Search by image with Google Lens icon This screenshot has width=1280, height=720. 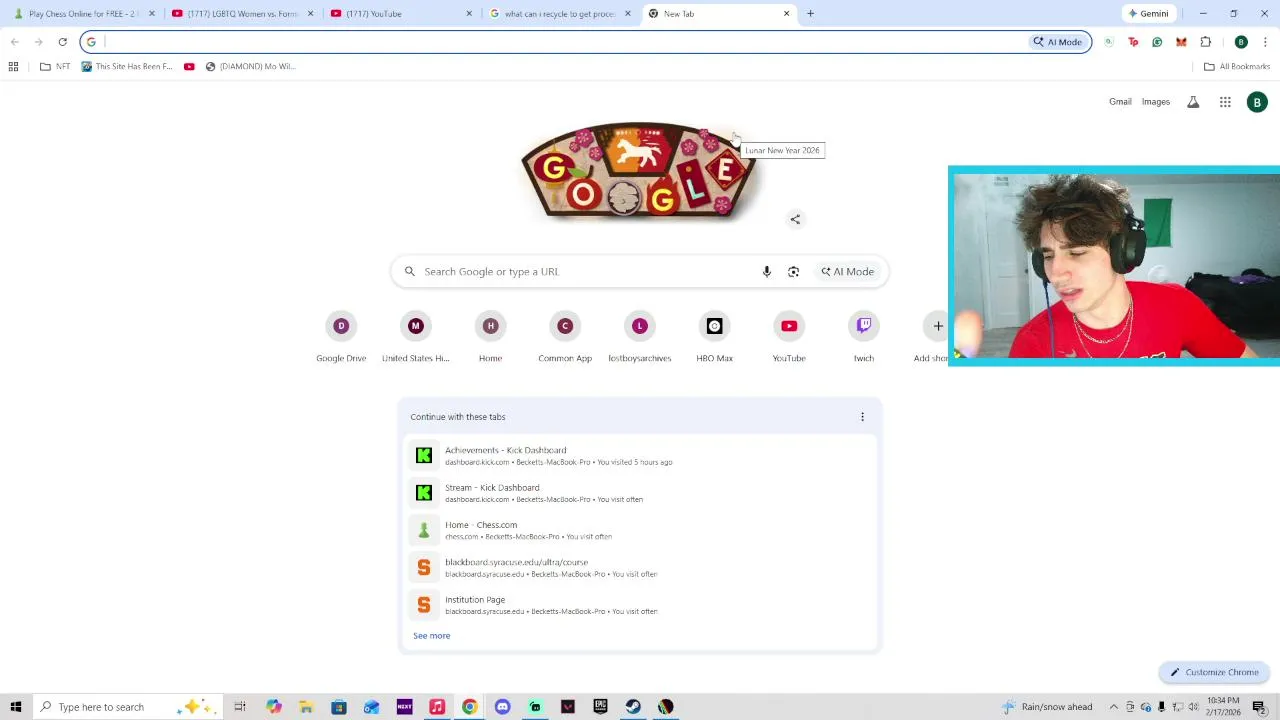(793, 272)
